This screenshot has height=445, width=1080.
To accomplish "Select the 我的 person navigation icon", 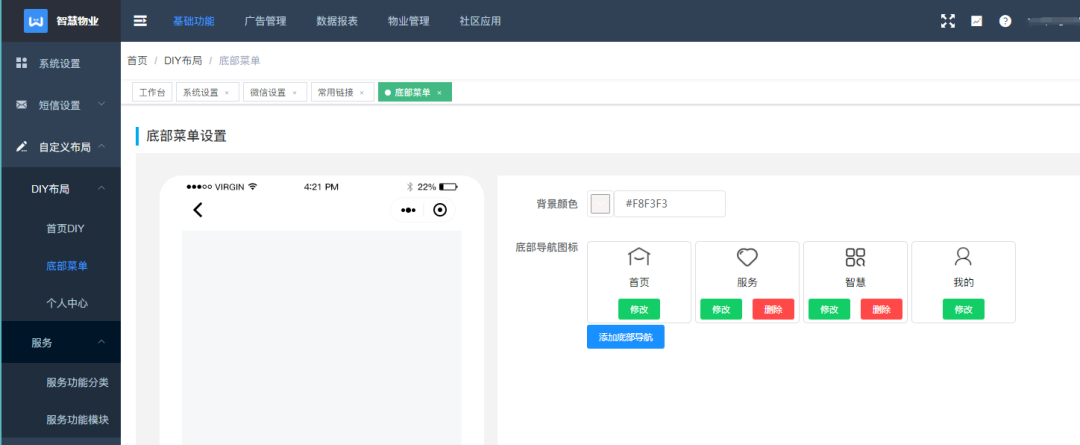I will click(x=963, y=257).
